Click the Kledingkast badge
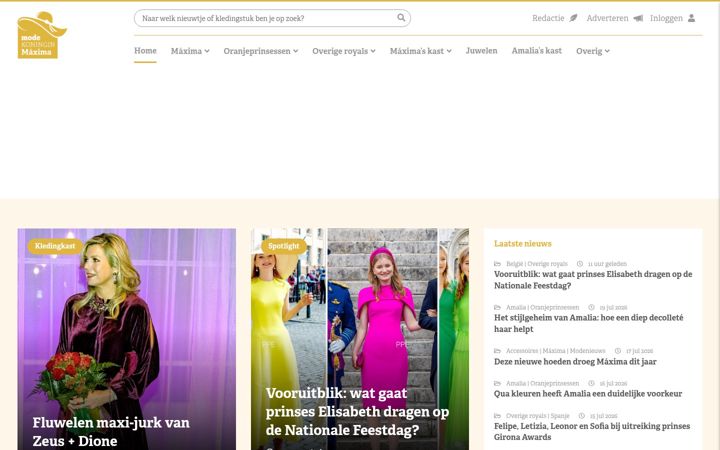The image size is (720, 450). click(55, 246)
